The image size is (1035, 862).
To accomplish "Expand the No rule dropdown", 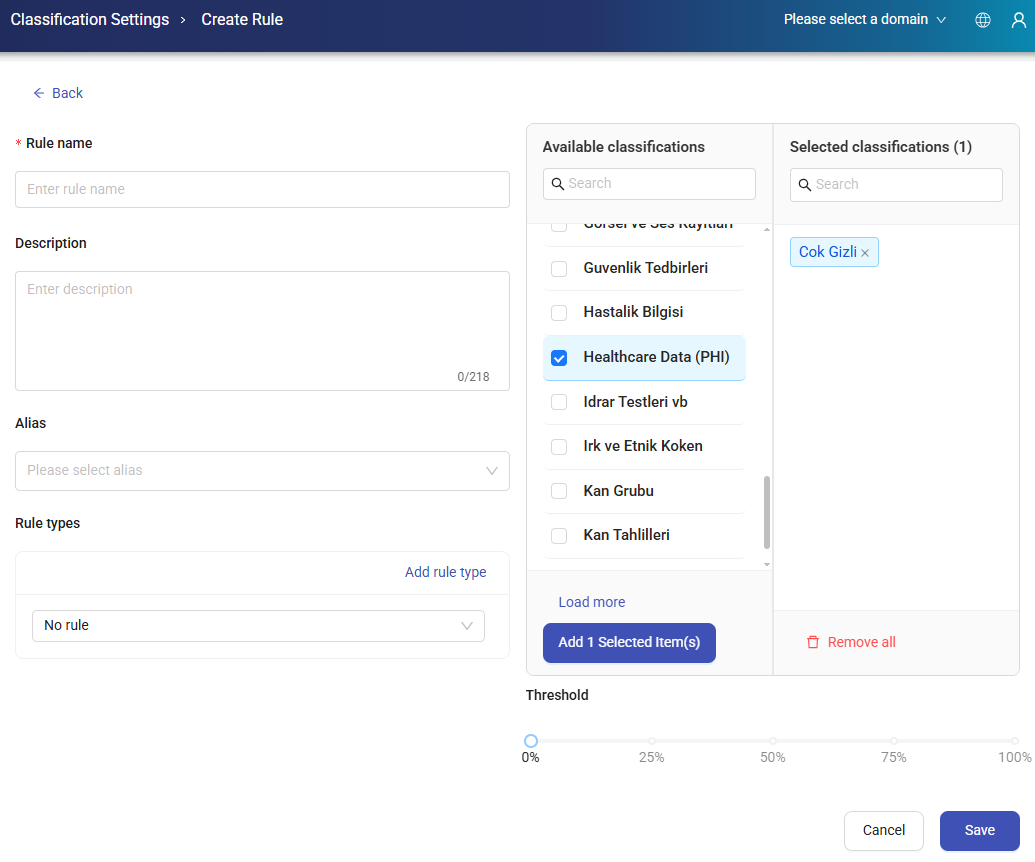I will coord(258,625).
